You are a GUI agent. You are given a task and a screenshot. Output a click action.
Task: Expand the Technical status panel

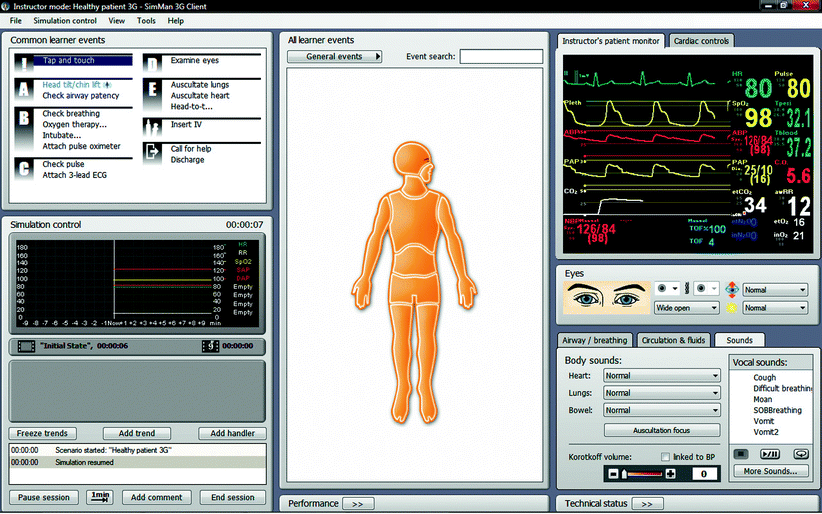click(x=648, y=504)
